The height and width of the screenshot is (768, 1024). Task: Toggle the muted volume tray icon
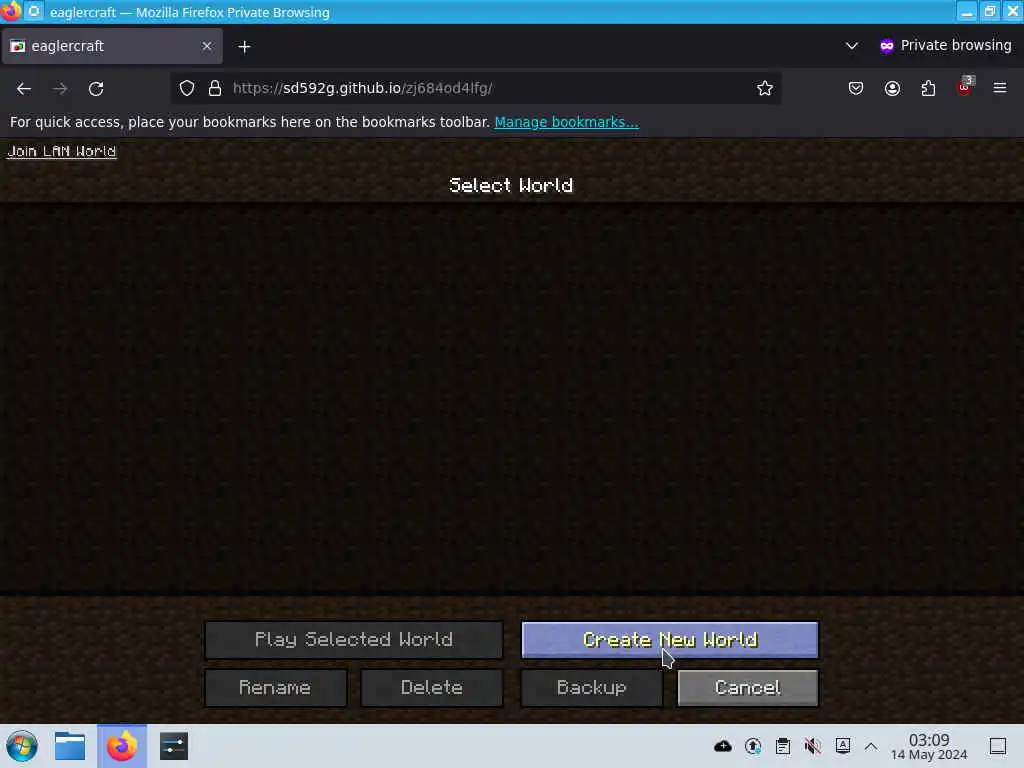coord(813,746)
